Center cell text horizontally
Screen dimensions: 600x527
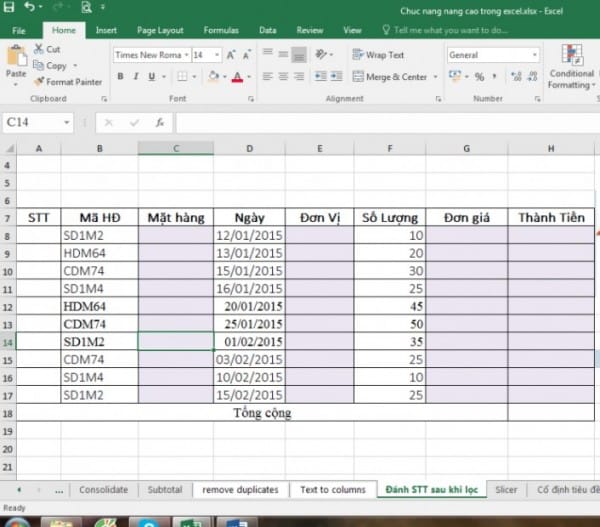[283, 77]
